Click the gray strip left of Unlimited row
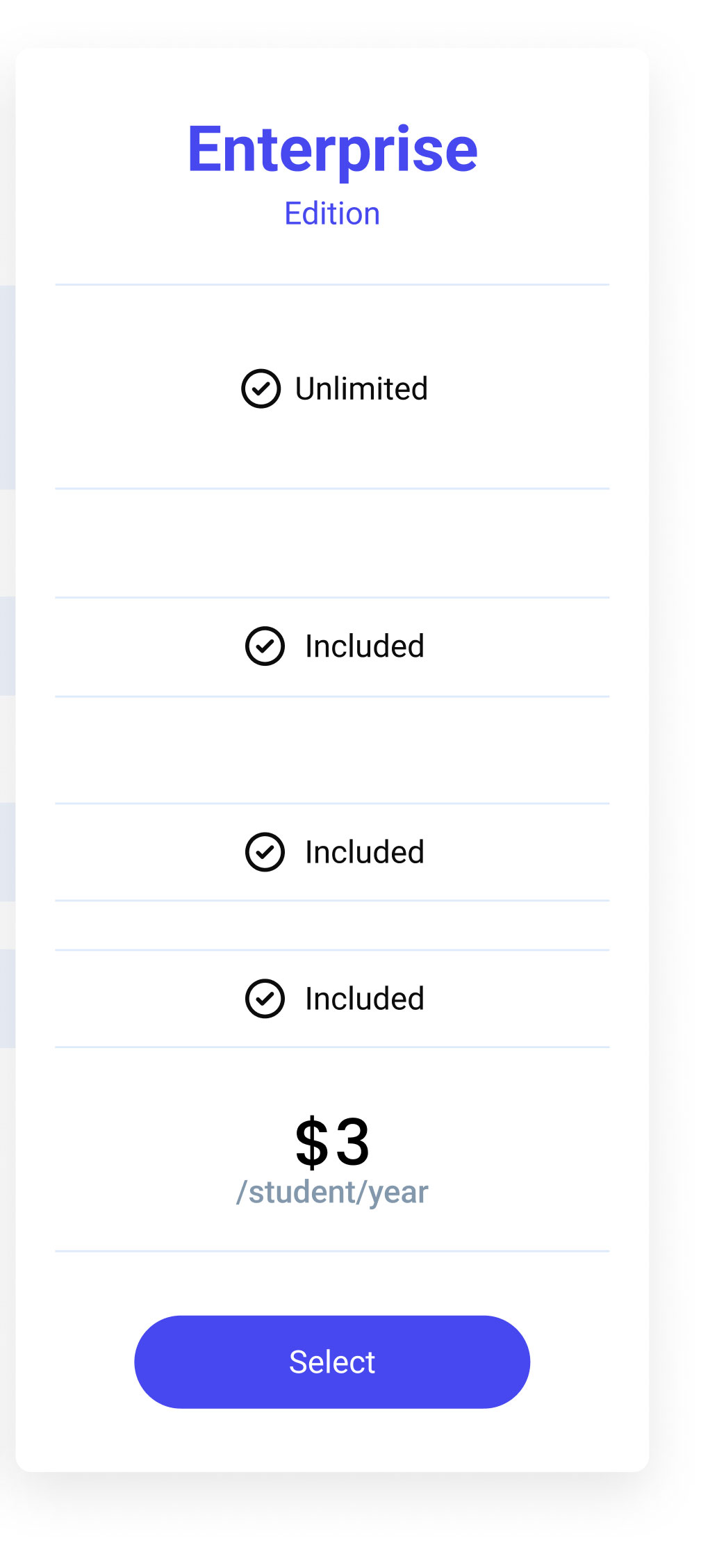 pos(7,387)
